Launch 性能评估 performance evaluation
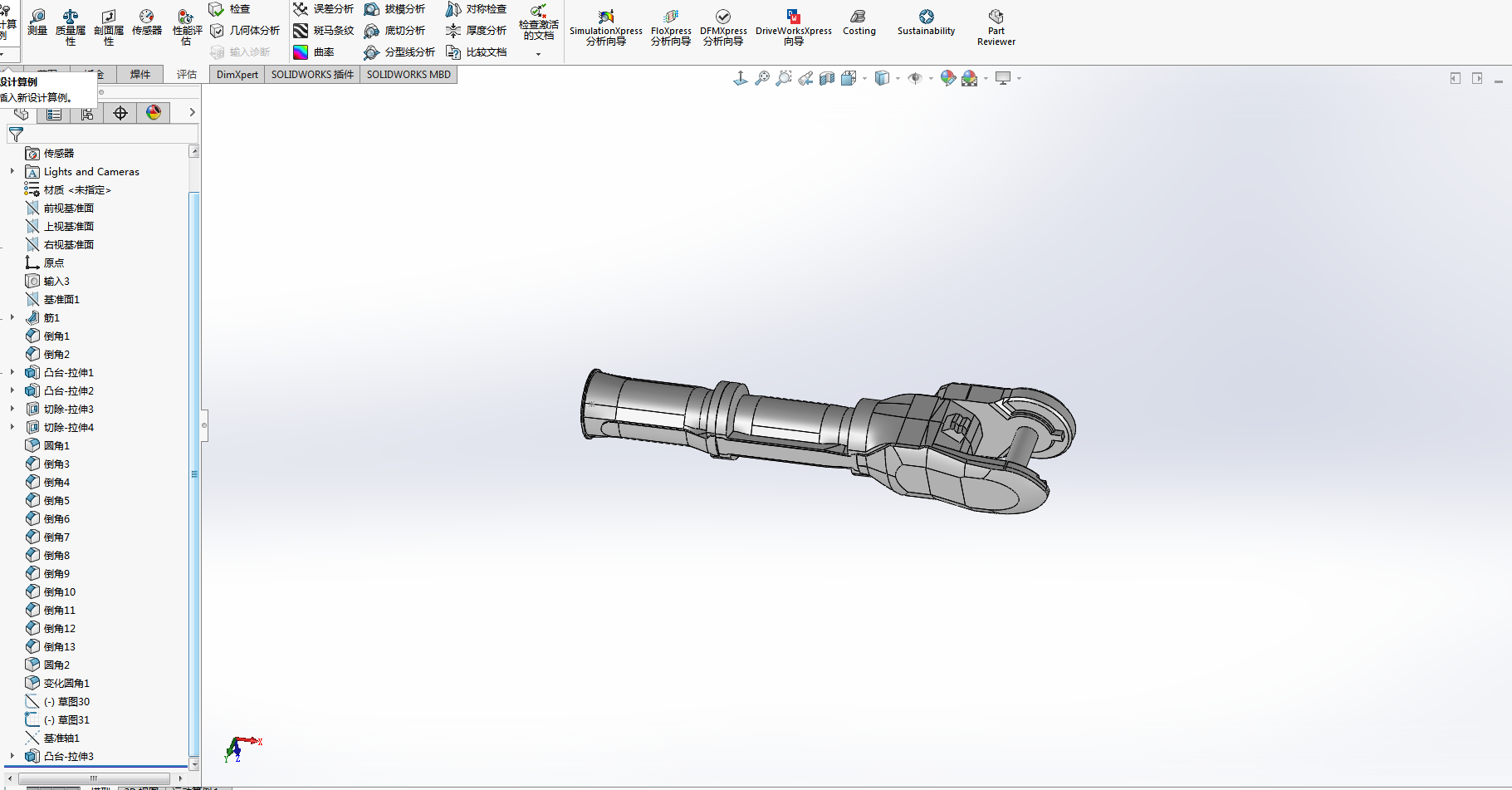 pos(186,27)
